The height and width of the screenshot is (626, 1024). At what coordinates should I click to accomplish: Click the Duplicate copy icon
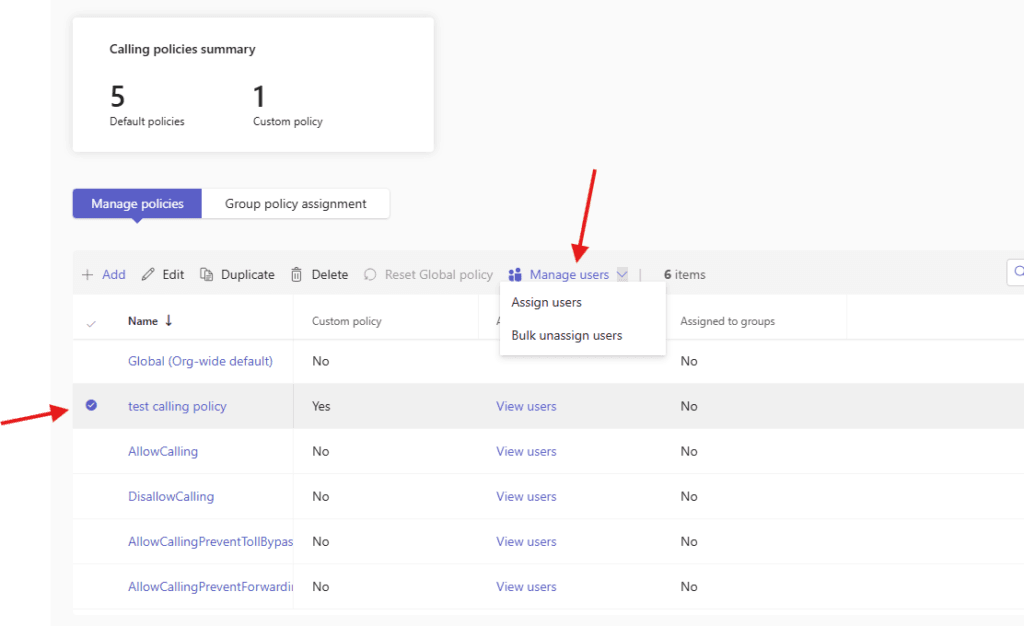tap(207, 275)
